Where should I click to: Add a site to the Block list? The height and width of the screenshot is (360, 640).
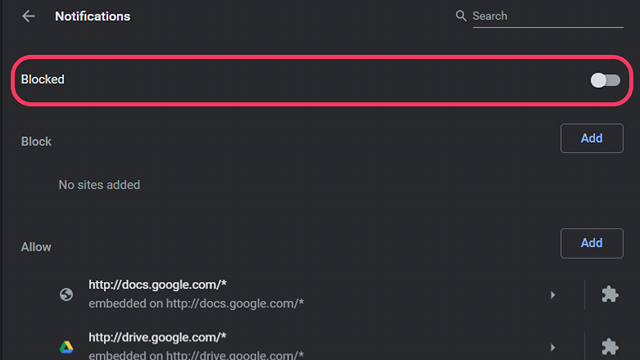591,138
